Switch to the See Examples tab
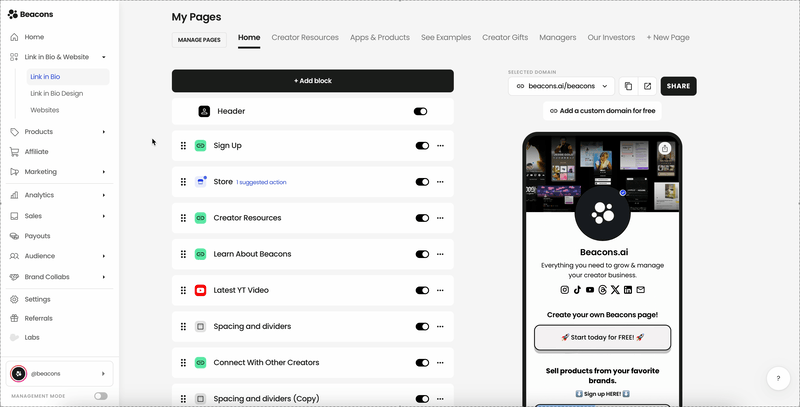 pyautogui.click(x=446, y=38)
